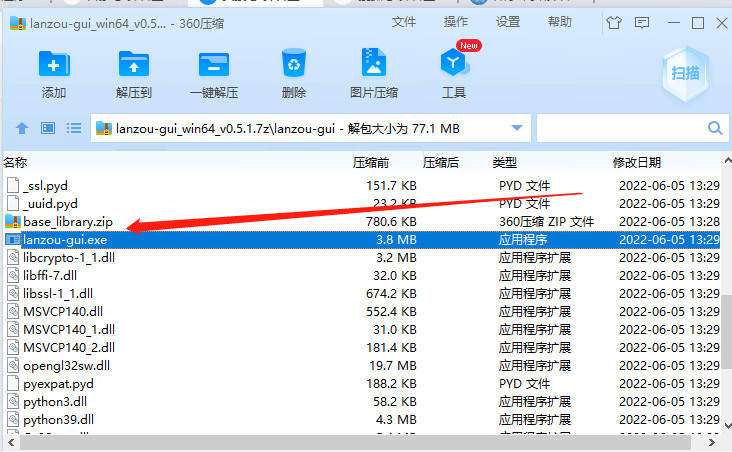Screen dimensions: 732x452
Task: Open the 帮助 menu
Action: point(560,22)
